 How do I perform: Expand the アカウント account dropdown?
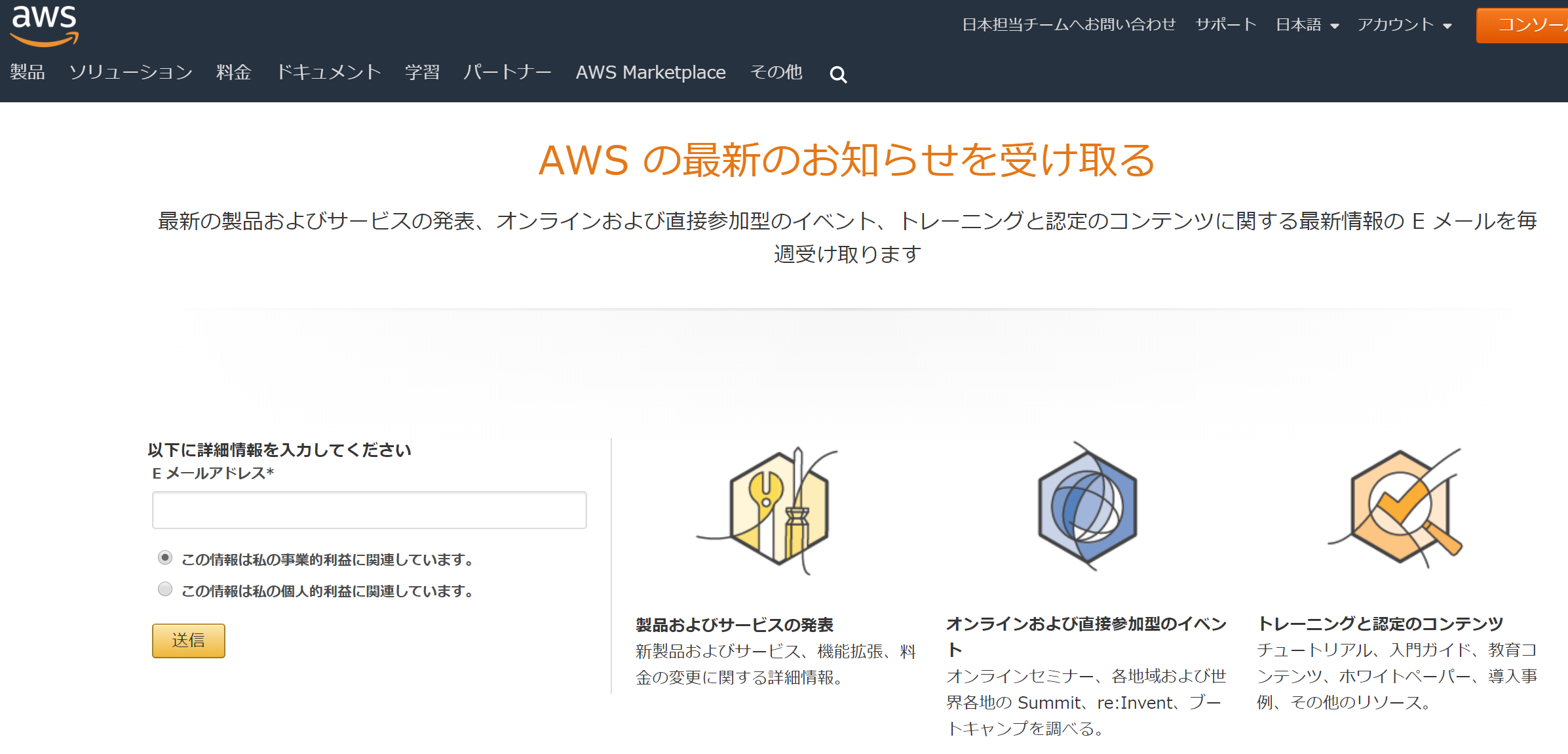(1404, 25)
